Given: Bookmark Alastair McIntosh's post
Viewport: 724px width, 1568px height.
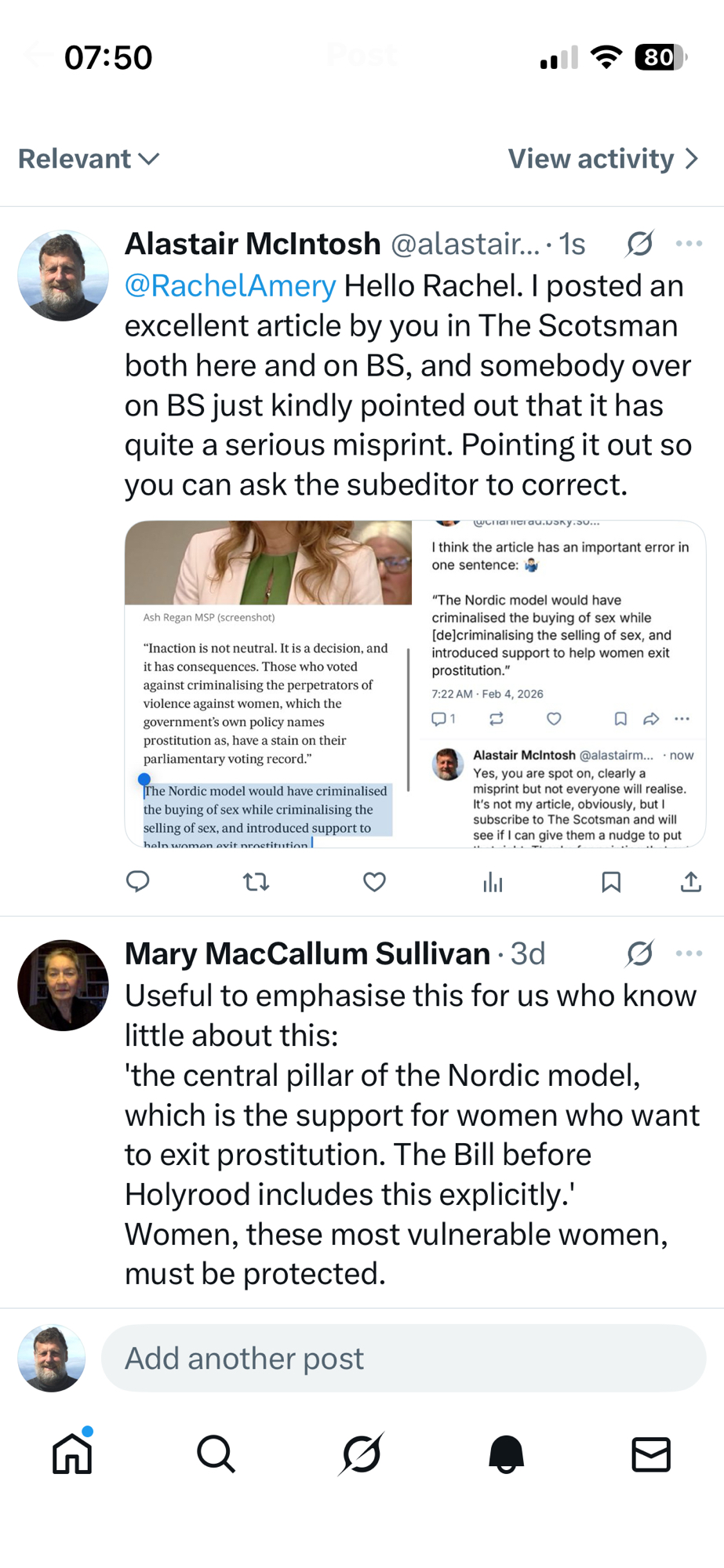Looking at the screenshot, I should (x=611, y=882).
